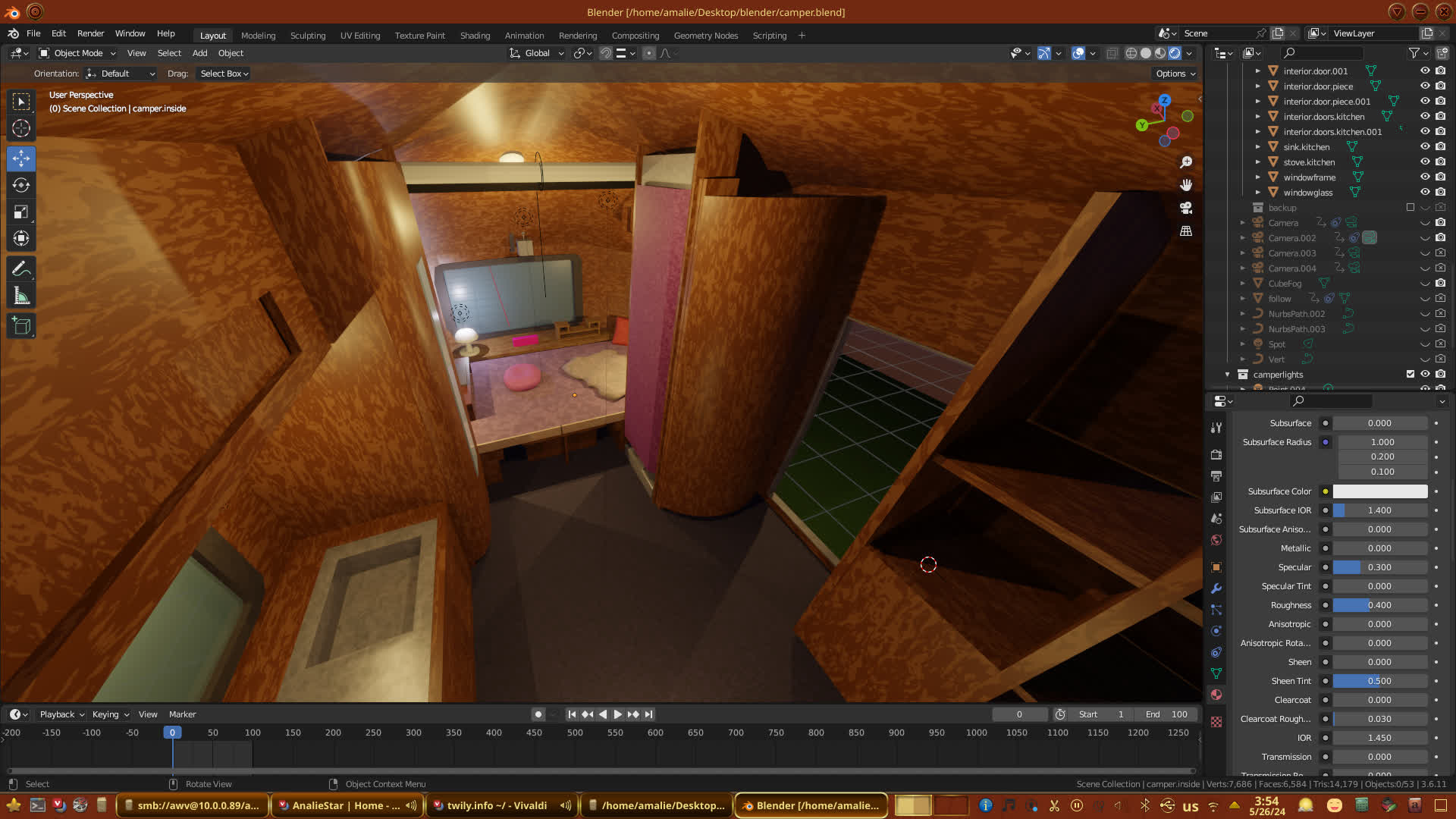Click the End frame field

(1166, 714)
